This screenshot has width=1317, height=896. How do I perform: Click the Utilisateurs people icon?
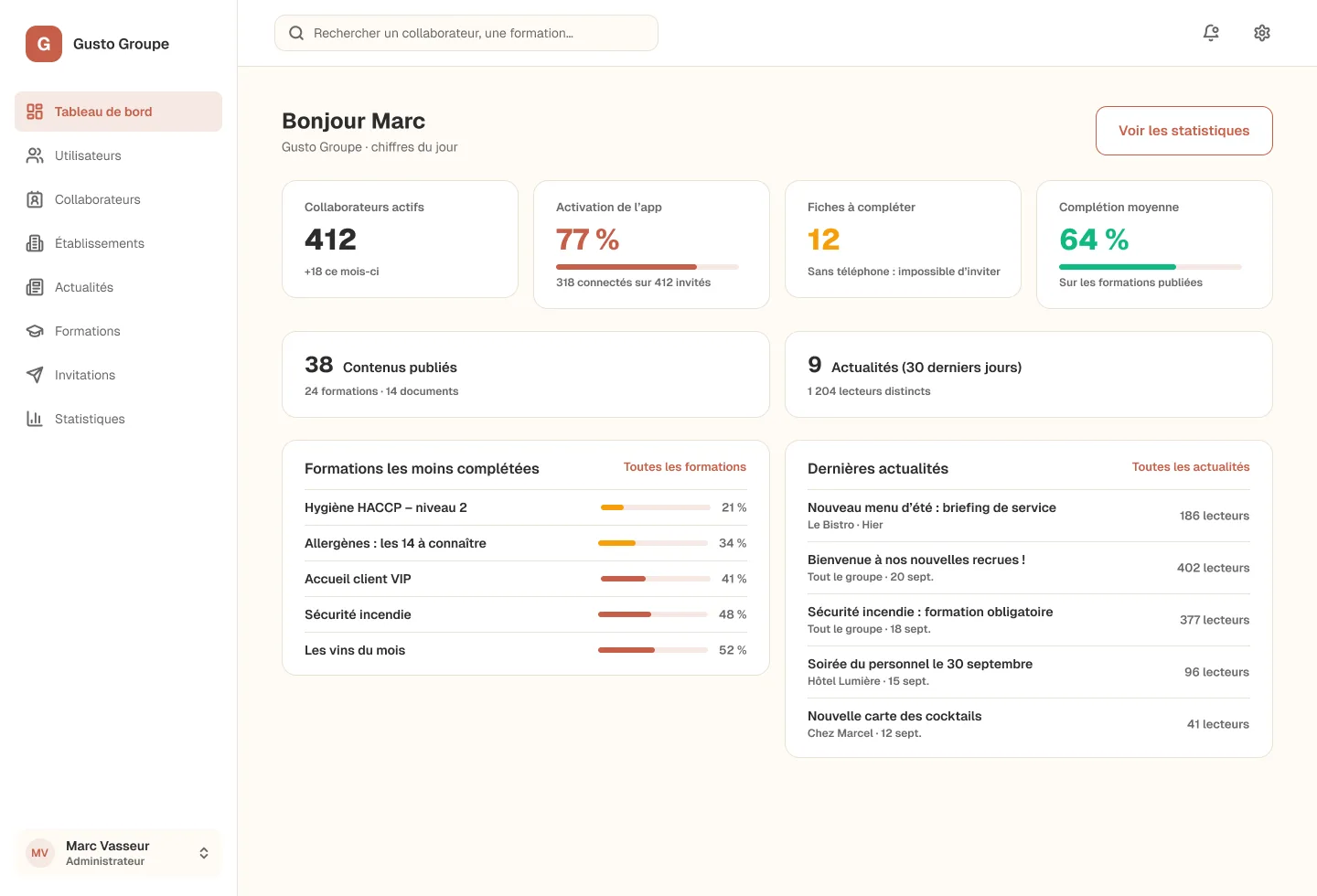(x=35, y=155)
